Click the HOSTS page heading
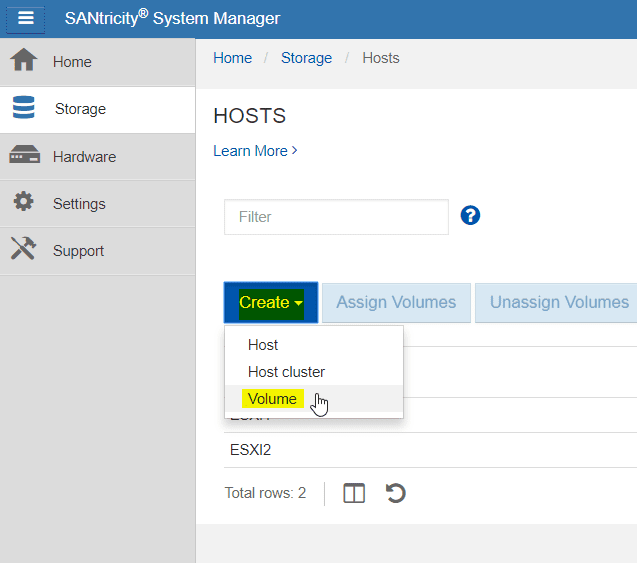This screenshot has width=637, height=563. tap(249, 116)
